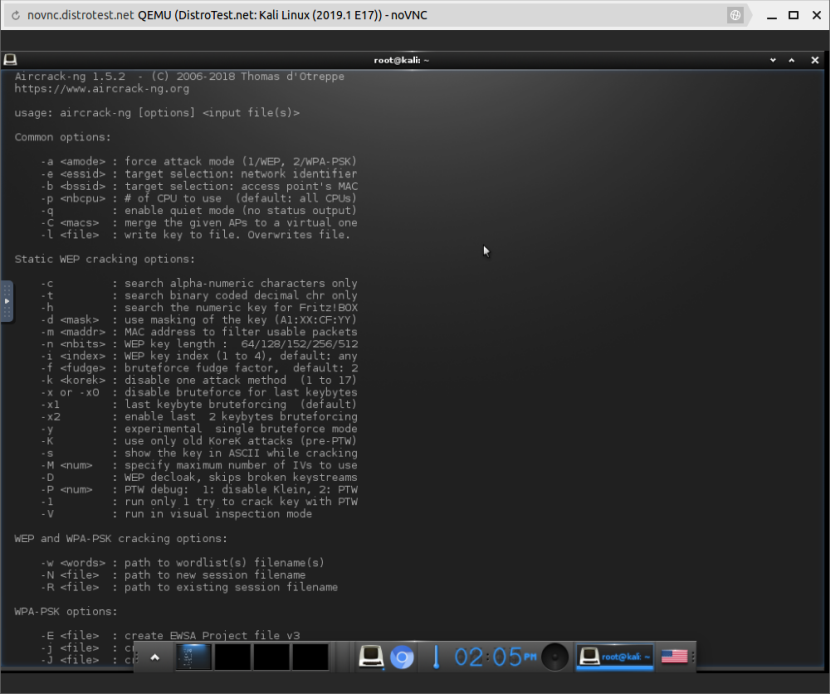Click 'bruteforce fudge factor' line
830x694 pixels.
click(199, 368)
